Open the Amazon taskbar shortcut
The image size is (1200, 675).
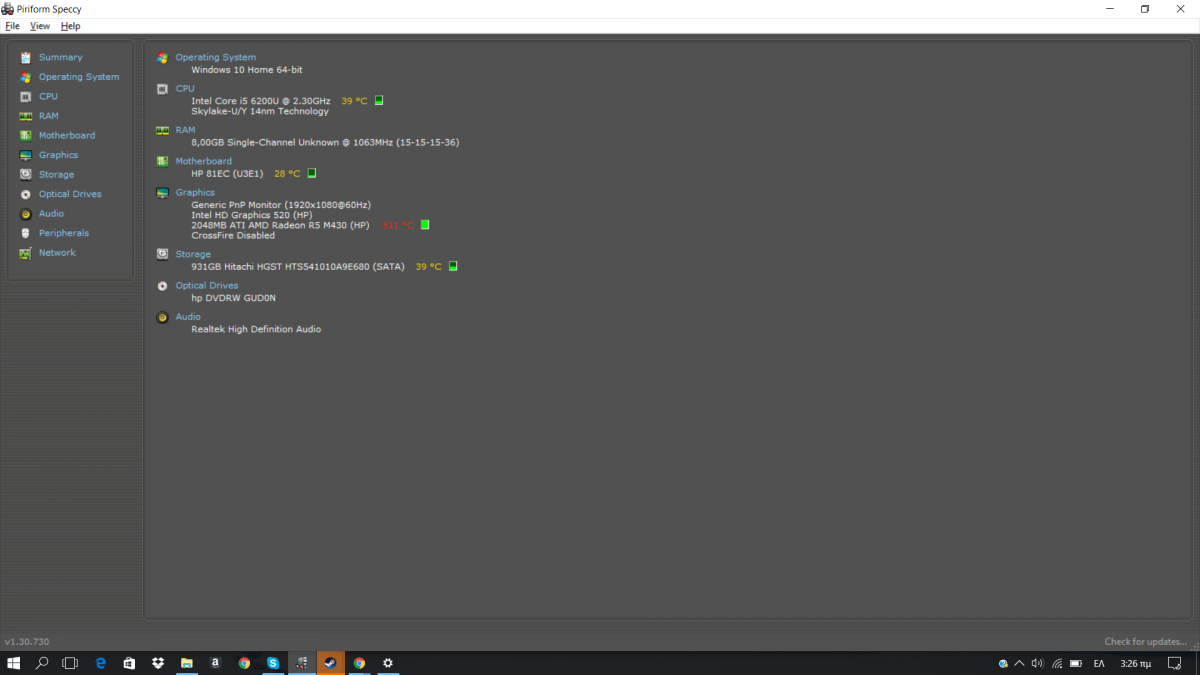215,663
